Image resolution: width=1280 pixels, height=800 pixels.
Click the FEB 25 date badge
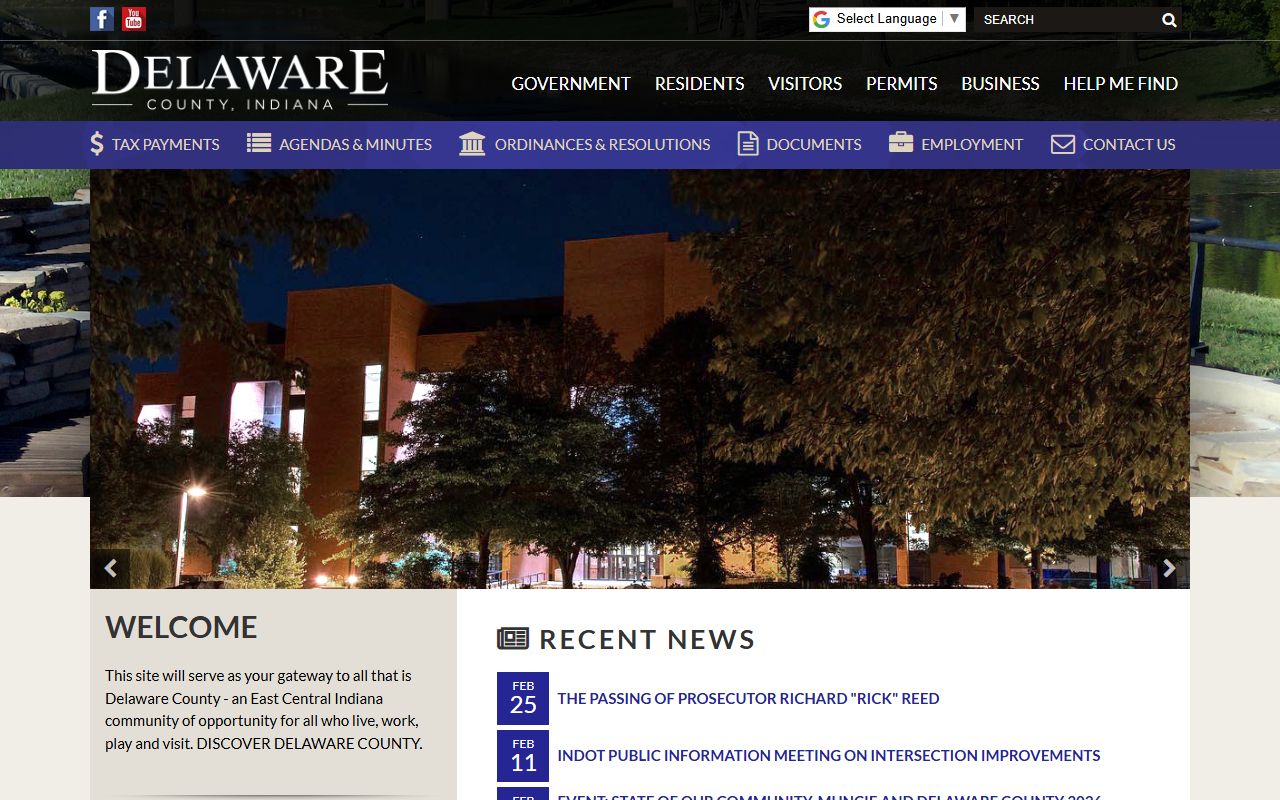pyautogui.click(x=523, y=698)
